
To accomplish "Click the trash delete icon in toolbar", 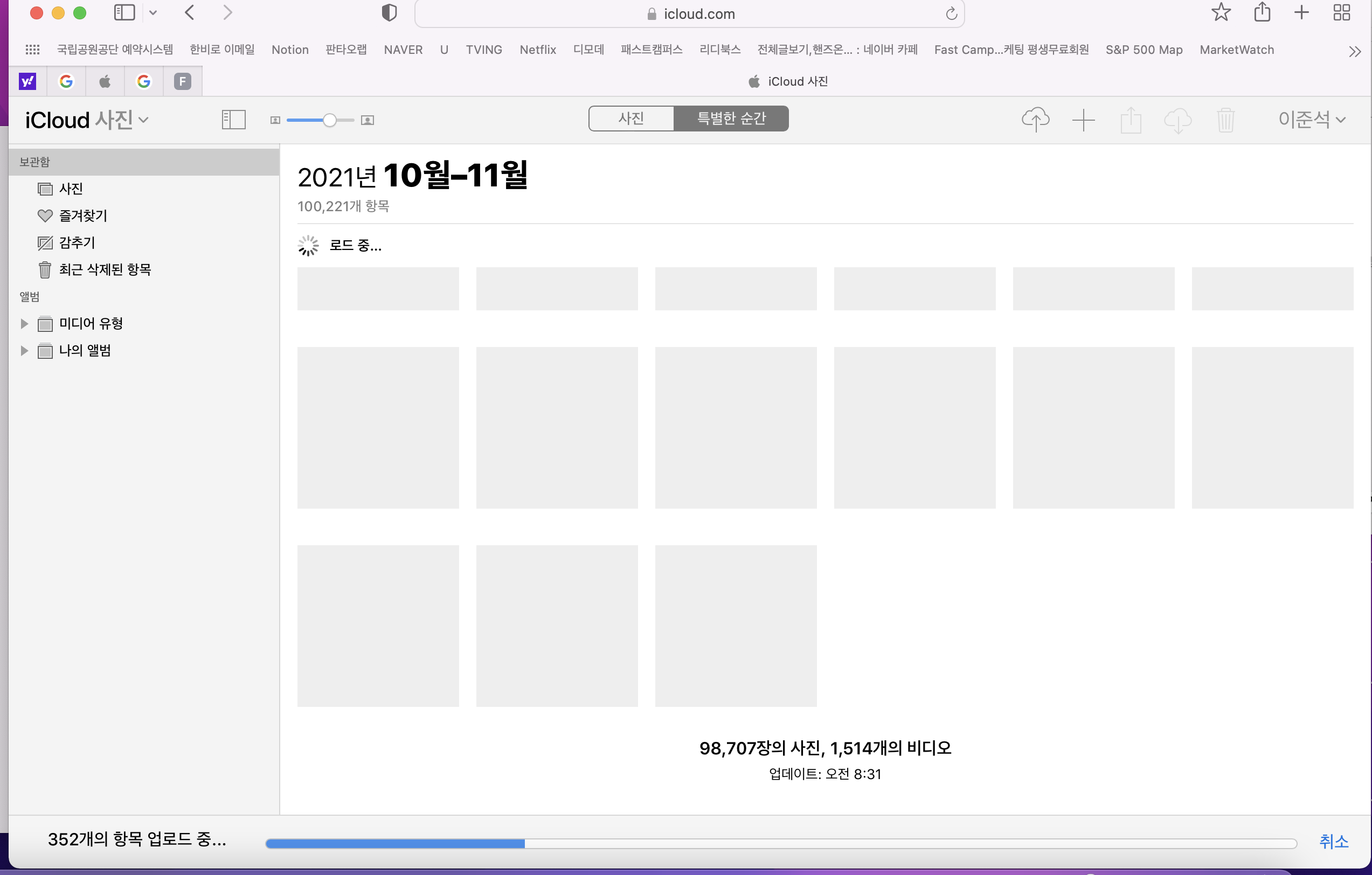I will [x=1225, y=120].
